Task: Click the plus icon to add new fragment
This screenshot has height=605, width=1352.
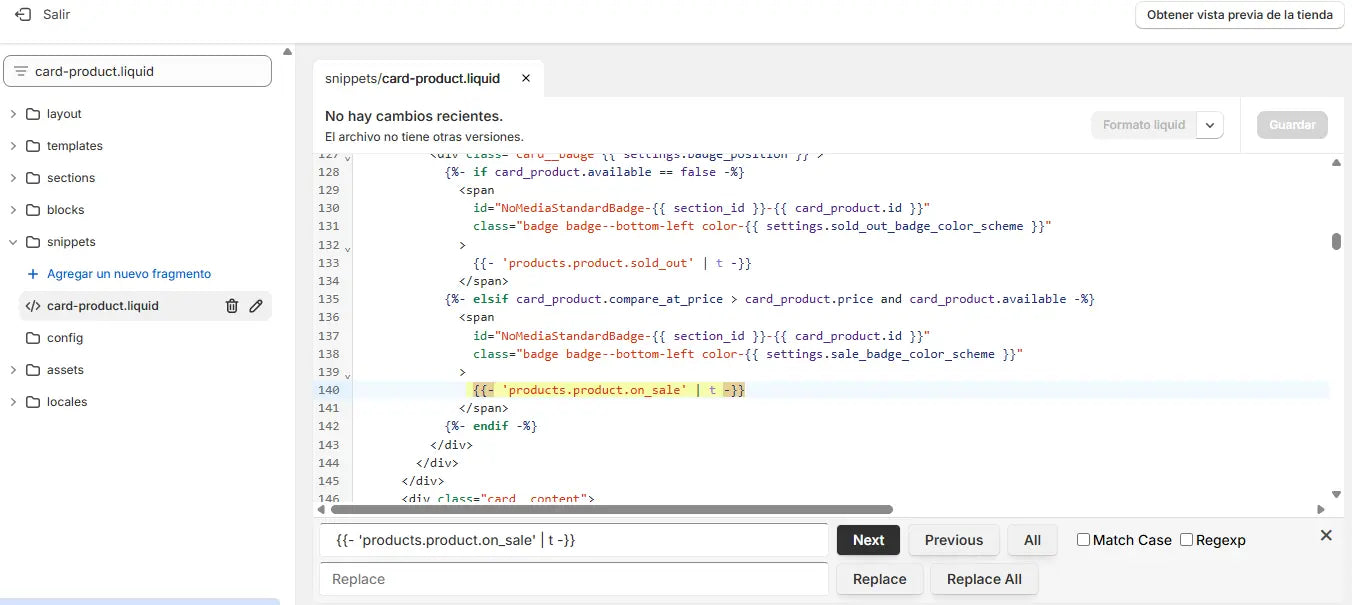Action: pos(33,274)
